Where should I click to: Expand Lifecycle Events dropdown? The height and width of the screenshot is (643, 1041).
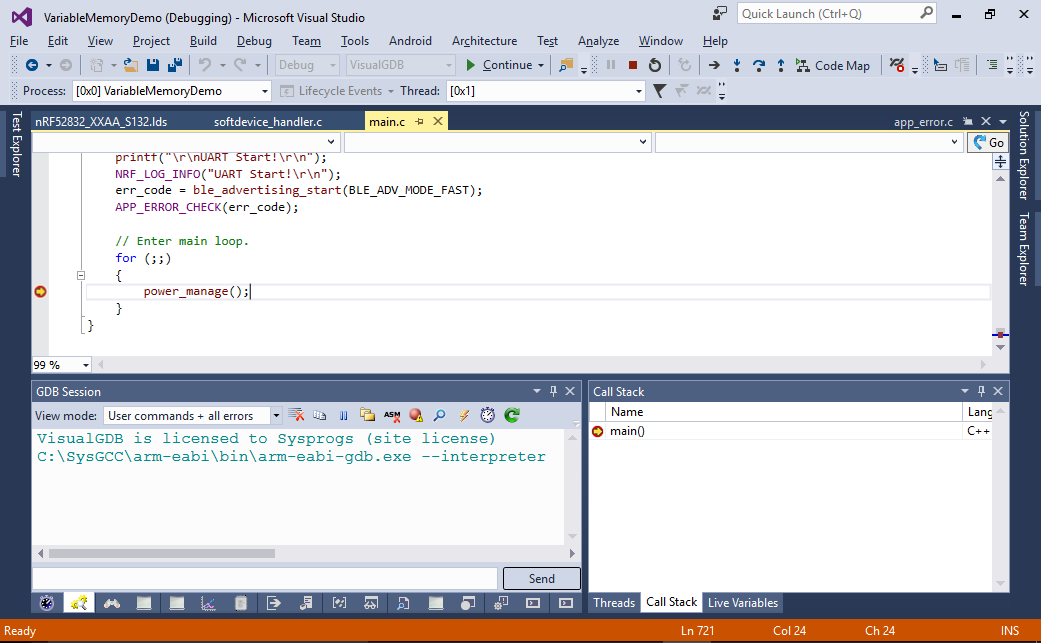(391, 91)
